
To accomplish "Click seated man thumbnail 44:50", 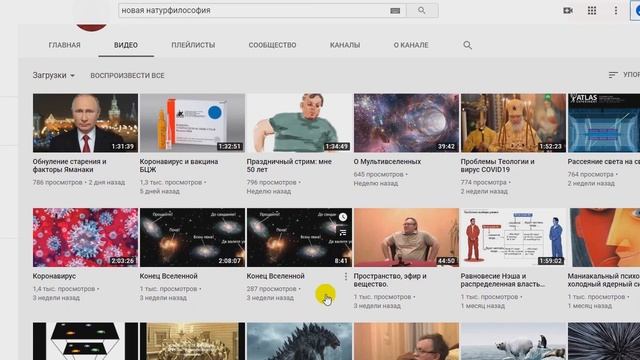I will 406,238.
